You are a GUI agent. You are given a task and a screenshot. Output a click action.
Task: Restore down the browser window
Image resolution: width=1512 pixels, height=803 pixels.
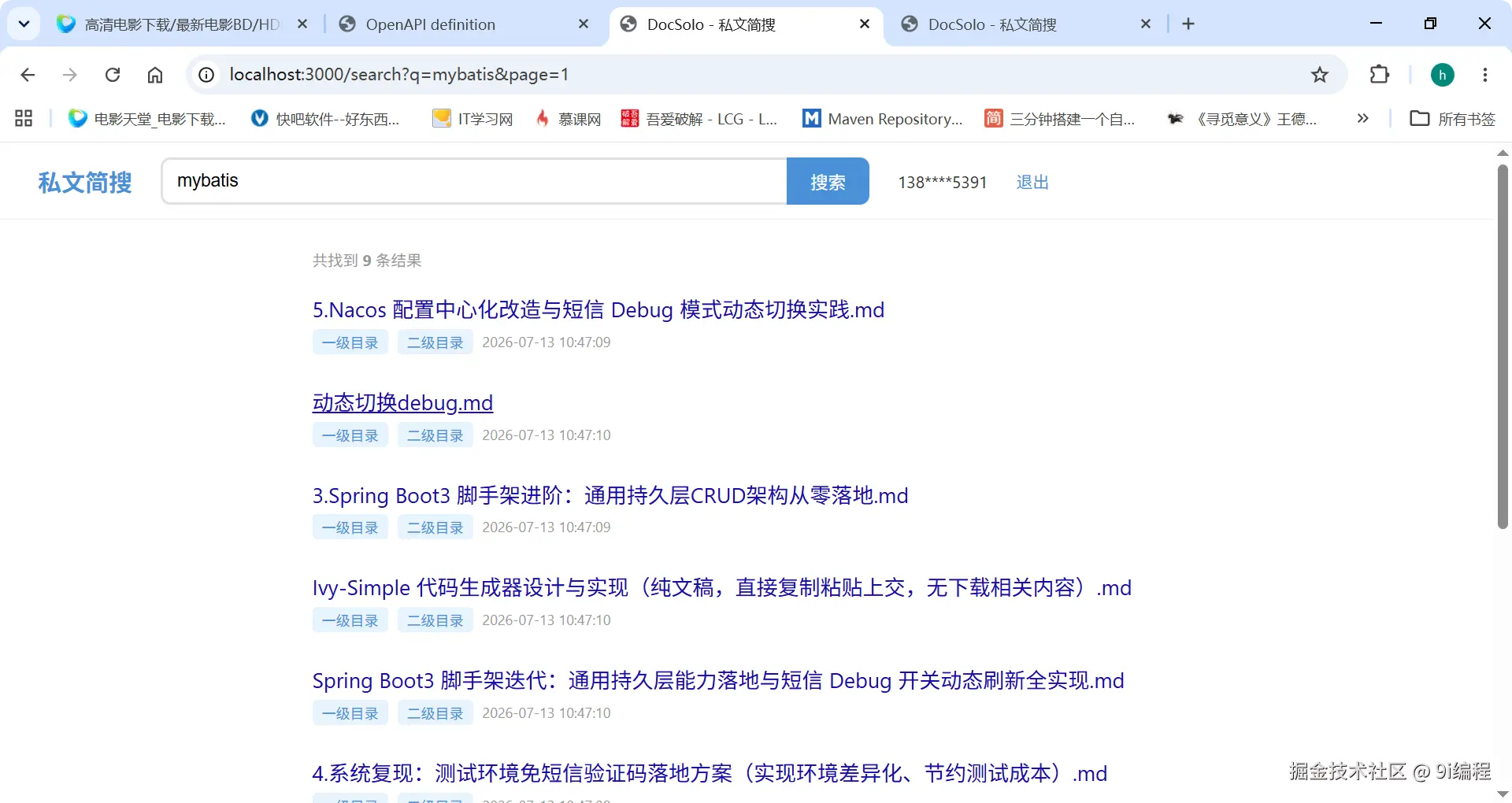coord(1430,24)
